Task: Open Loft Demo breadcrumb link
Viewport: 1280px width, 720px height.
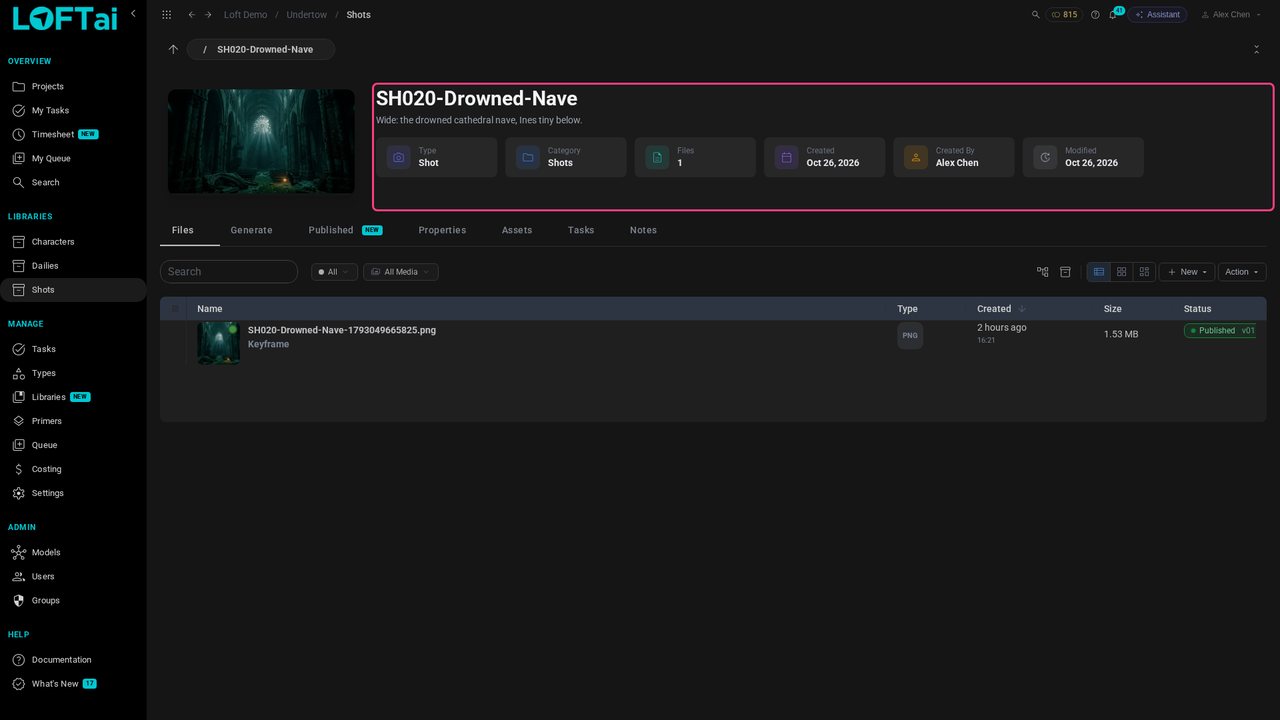Action: click(245, 15)
